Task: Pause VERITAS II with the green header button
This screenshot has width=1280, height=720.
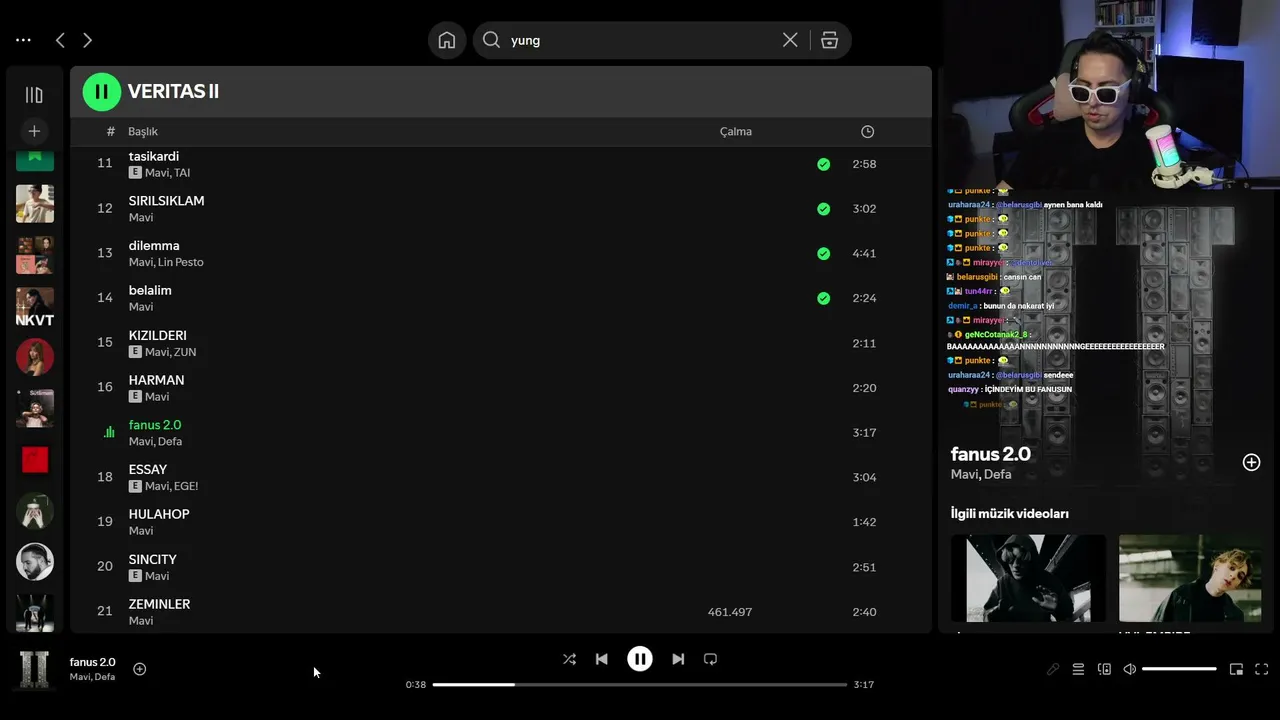Action: tap(101, 92)
